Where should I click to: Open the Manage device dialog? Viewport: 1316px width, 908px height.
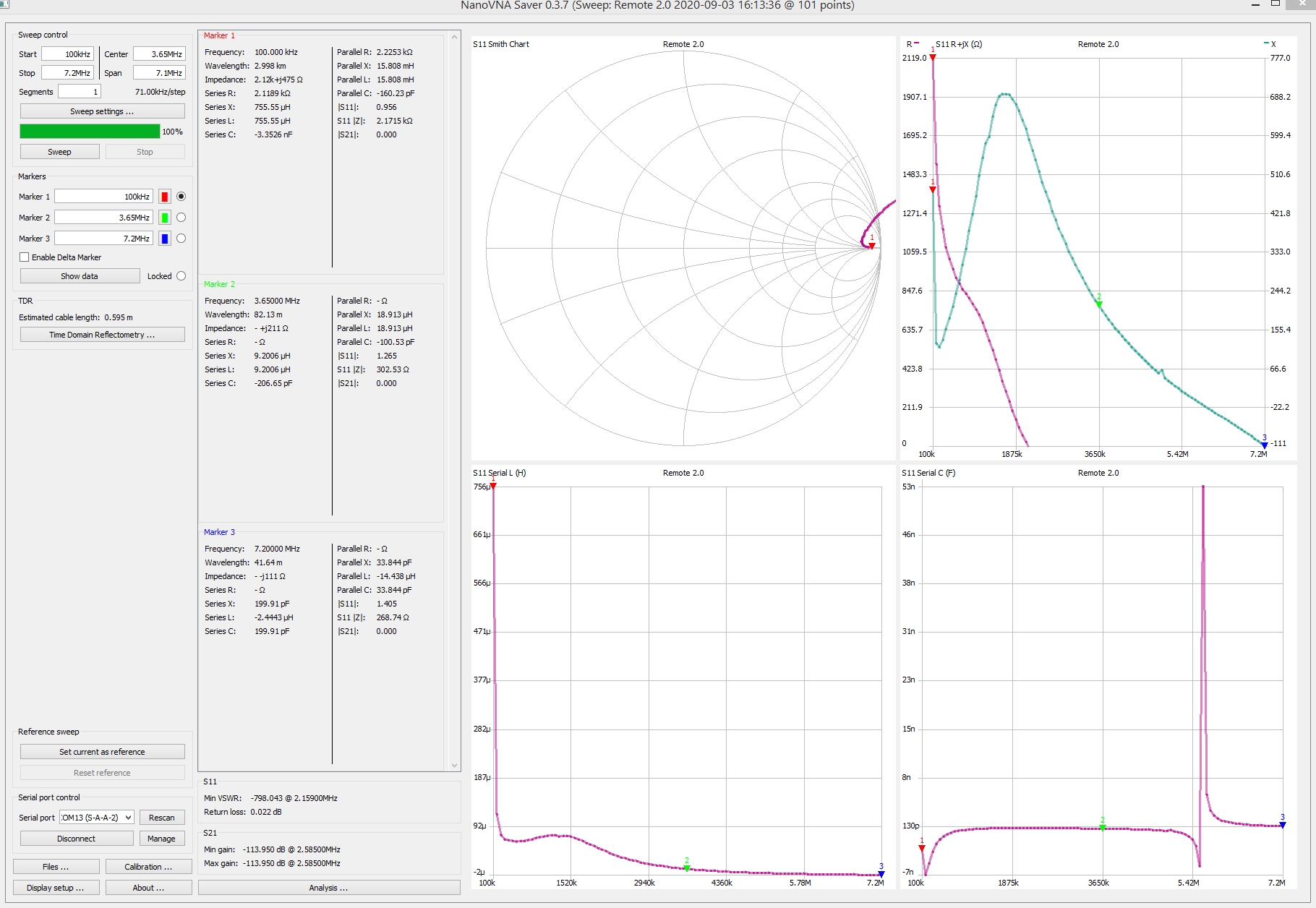(x=162, y=839)
